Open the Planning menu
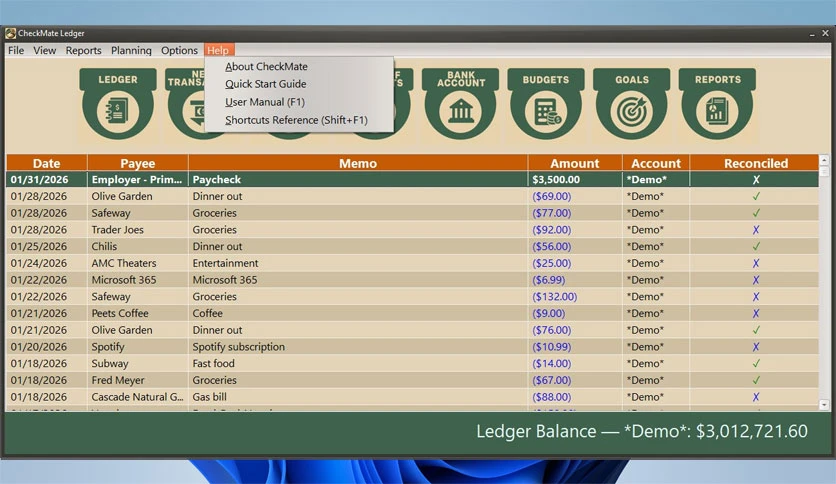This screenshot has height=484, width=836. (131, 50)
